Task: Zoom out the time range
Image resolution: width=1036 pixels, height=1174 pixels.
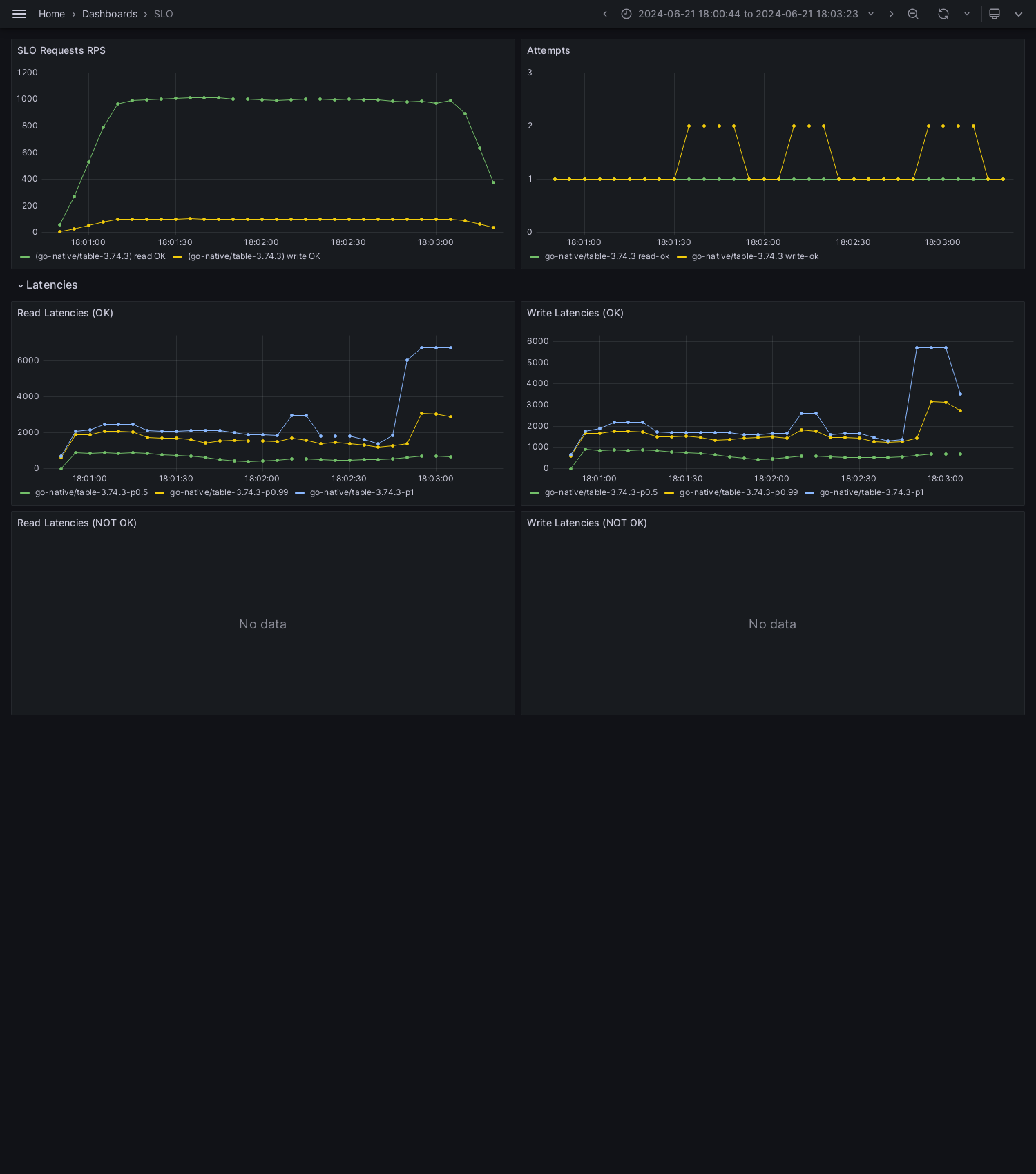Action: click(x=913, y=14)
